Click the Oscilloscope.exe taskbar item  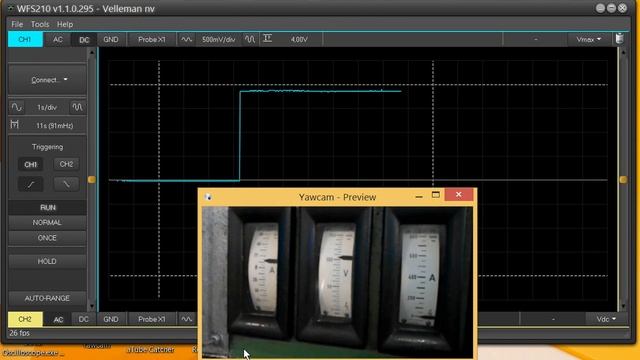pos(33,352)
